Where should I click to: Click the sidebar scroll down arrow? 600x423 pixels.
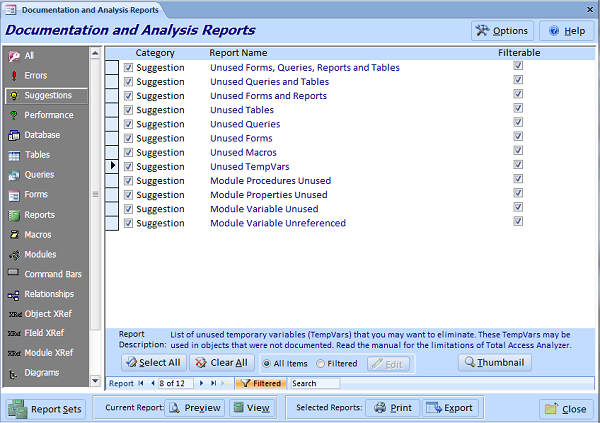tap(95, 381)
